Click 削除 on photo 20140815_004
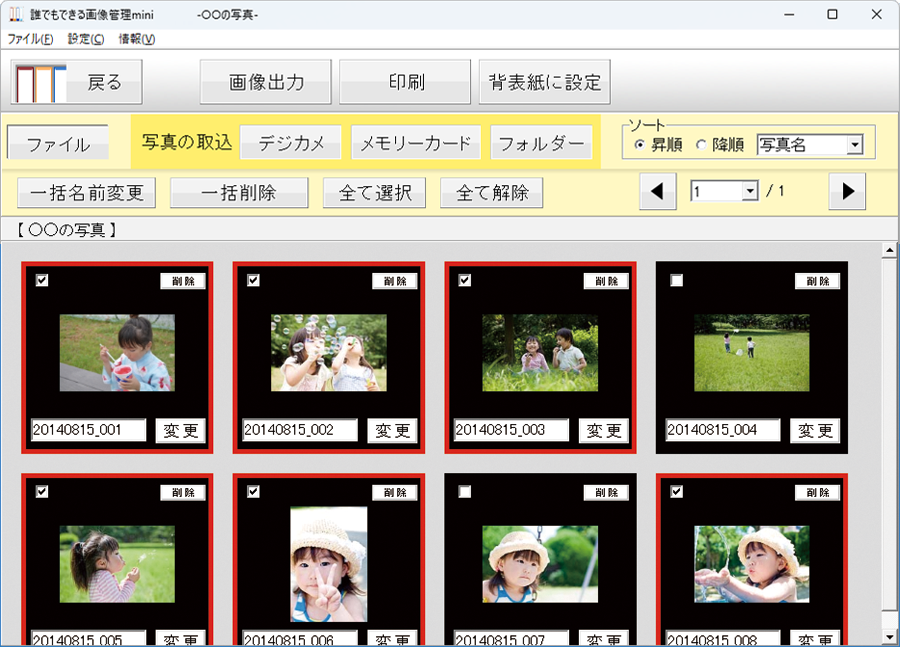Screen dimensions: 900x647 817,281
